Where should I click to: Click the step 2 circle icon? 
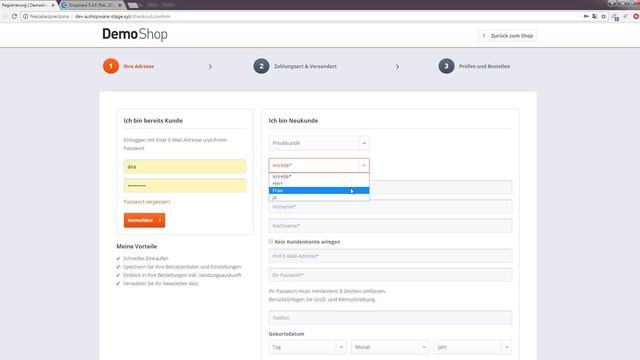261,66
